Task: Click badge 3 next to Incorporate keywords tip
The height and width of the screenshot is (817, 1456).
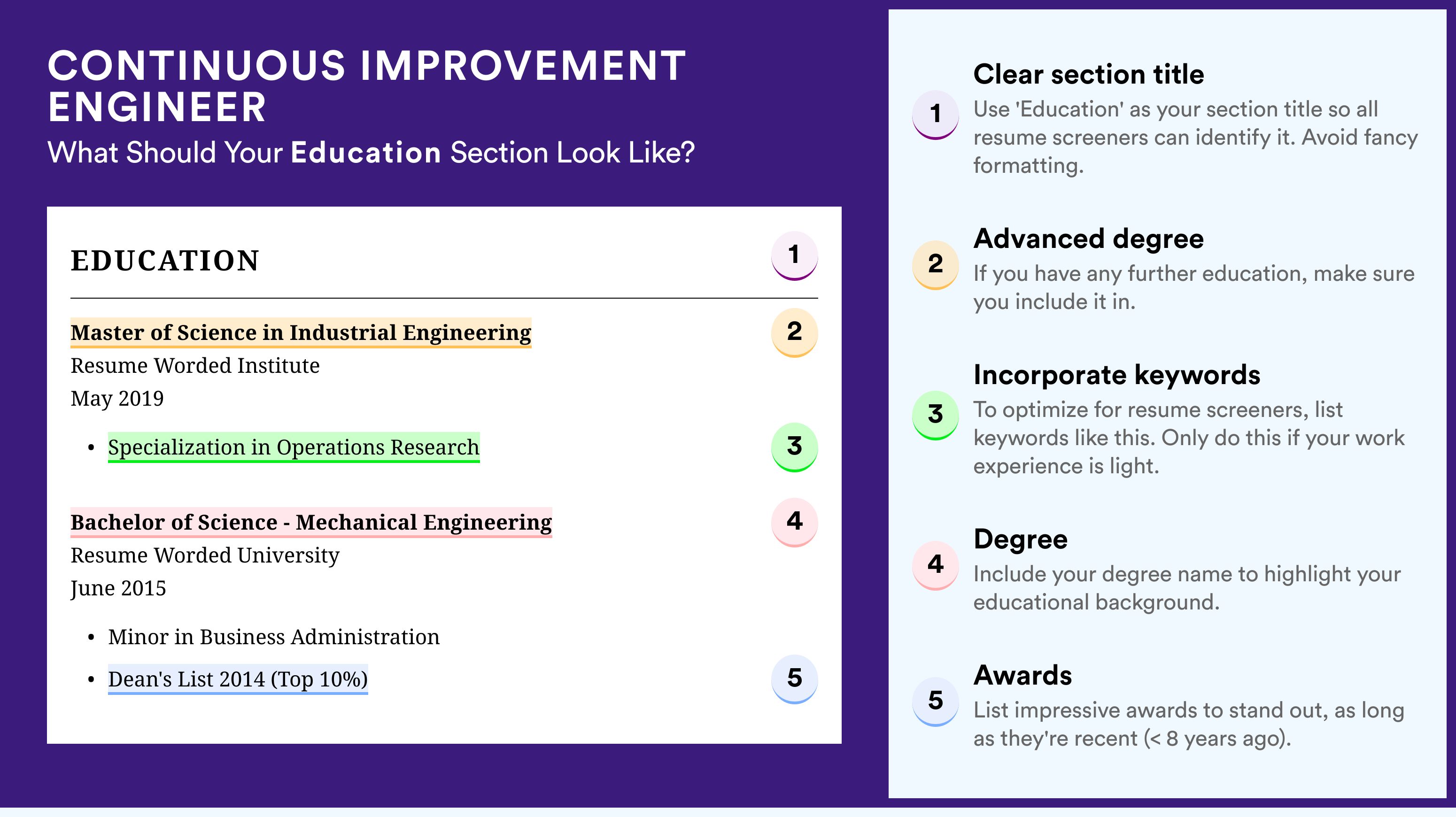Action: click(x=936, y=415)
